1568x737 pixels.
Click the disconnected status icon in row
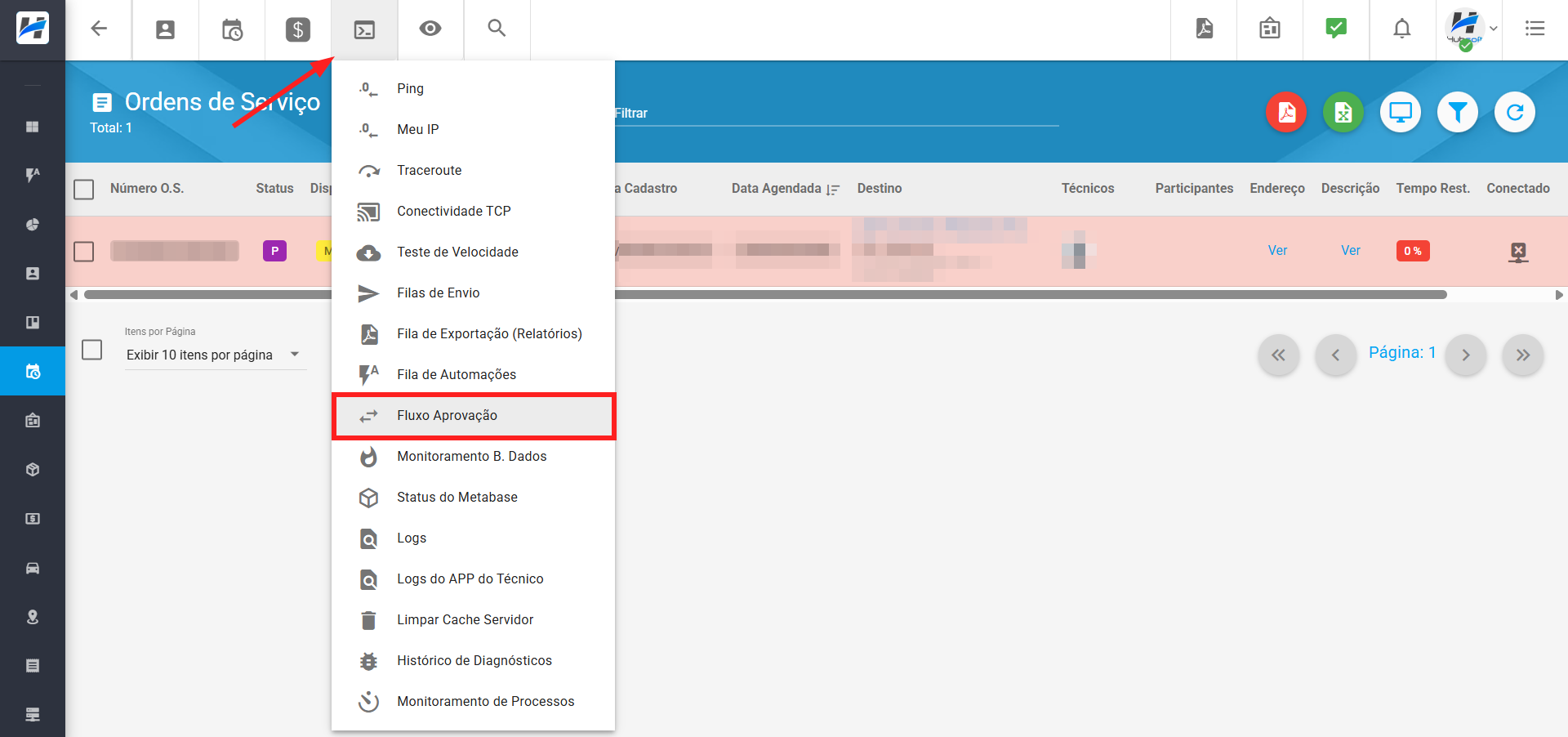[x=1518, y=252]
